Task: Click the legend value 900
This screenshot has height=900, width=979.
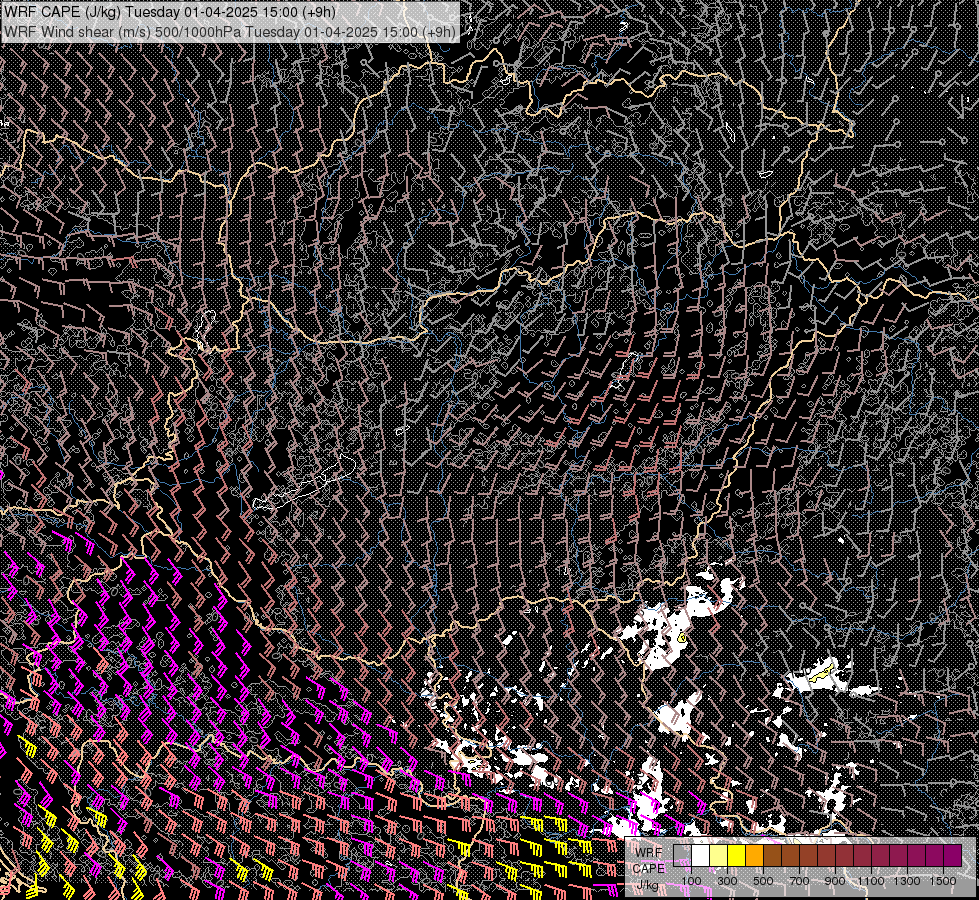Action: tap(835, 881)
